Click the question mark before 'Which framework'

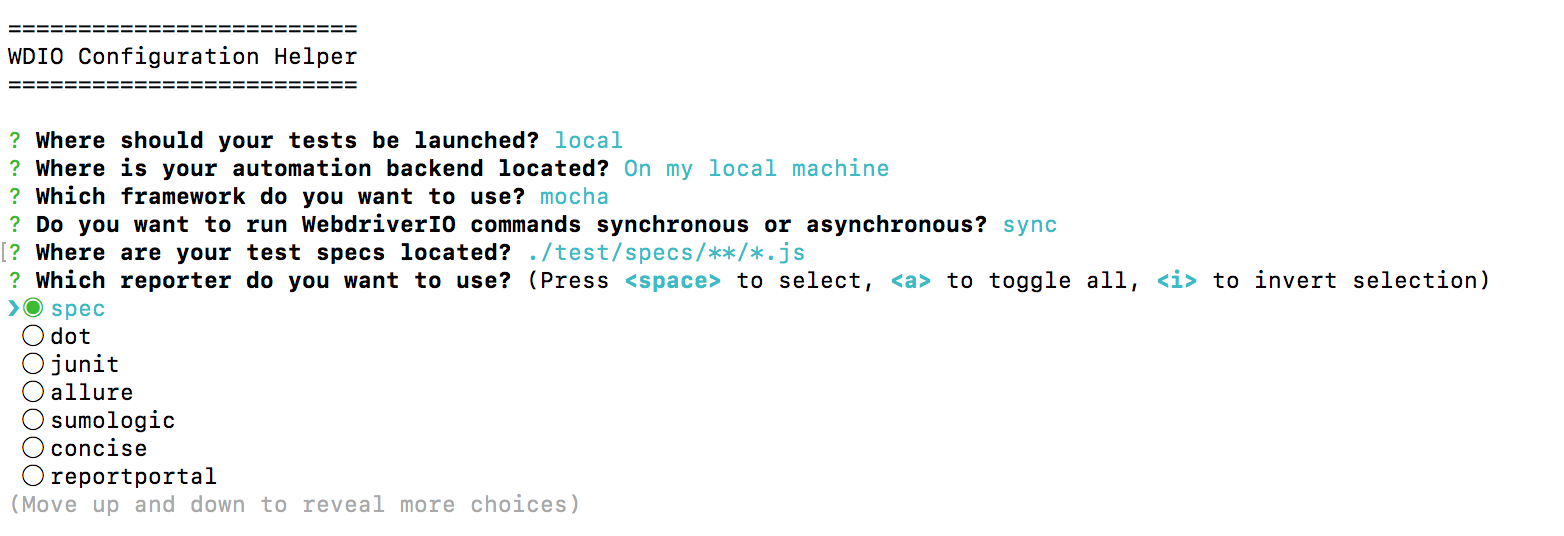(x=14, y=196)
